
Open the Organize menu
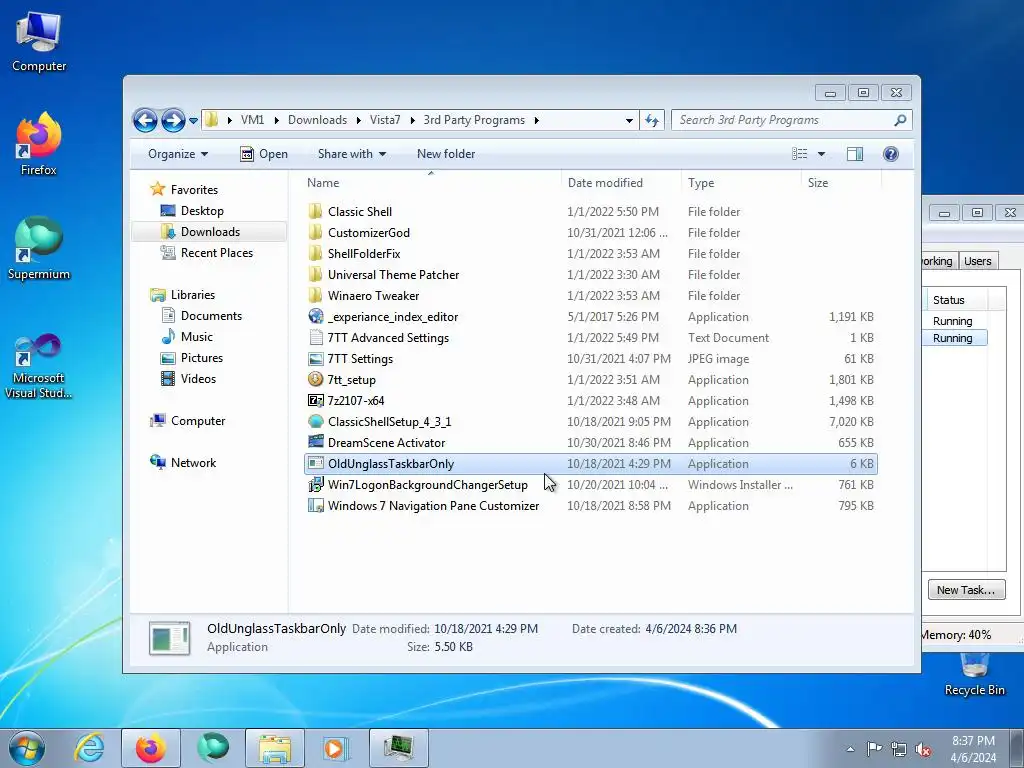(x=178, y=154)
